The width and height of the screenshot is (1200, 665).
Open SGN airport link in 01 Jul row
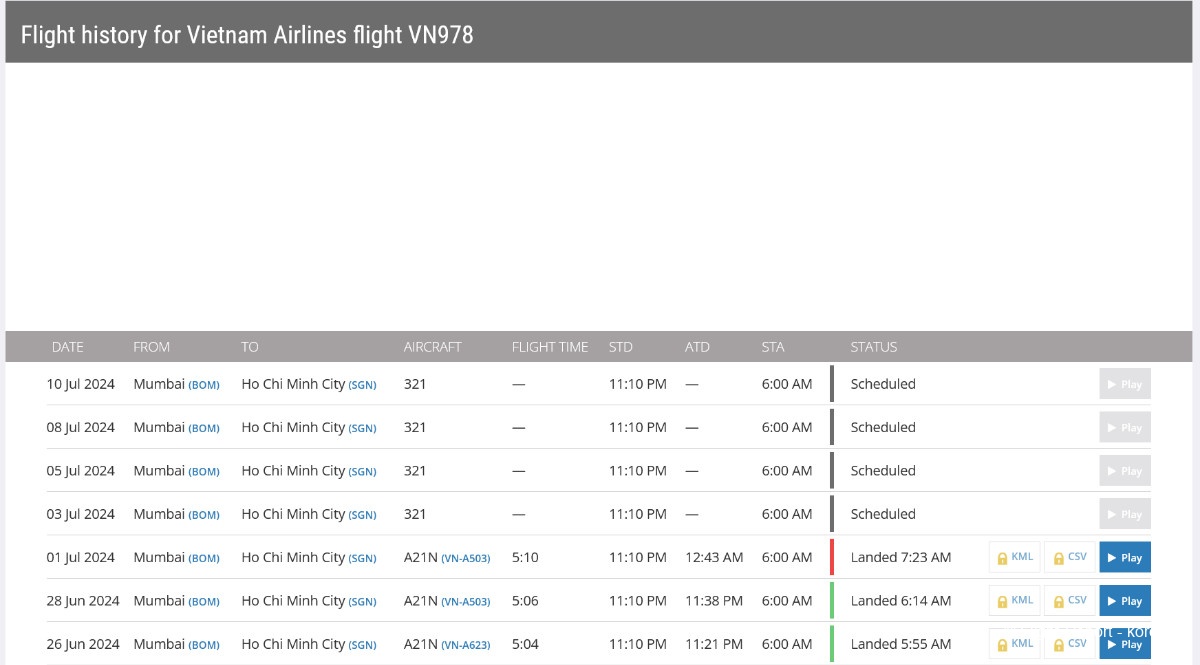pyautogui.click(x=362, y=558)
